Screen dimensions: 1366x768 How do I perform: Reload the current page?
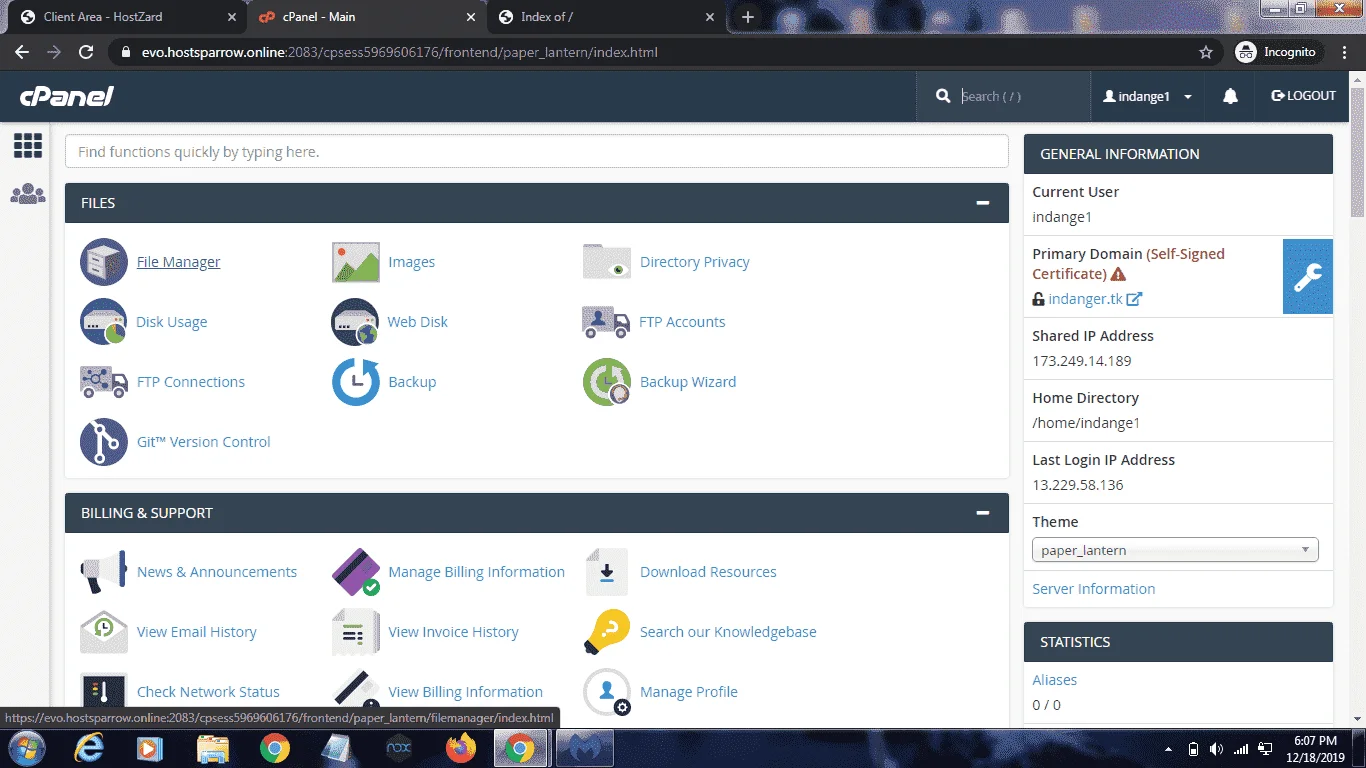[x=86, y=52]
